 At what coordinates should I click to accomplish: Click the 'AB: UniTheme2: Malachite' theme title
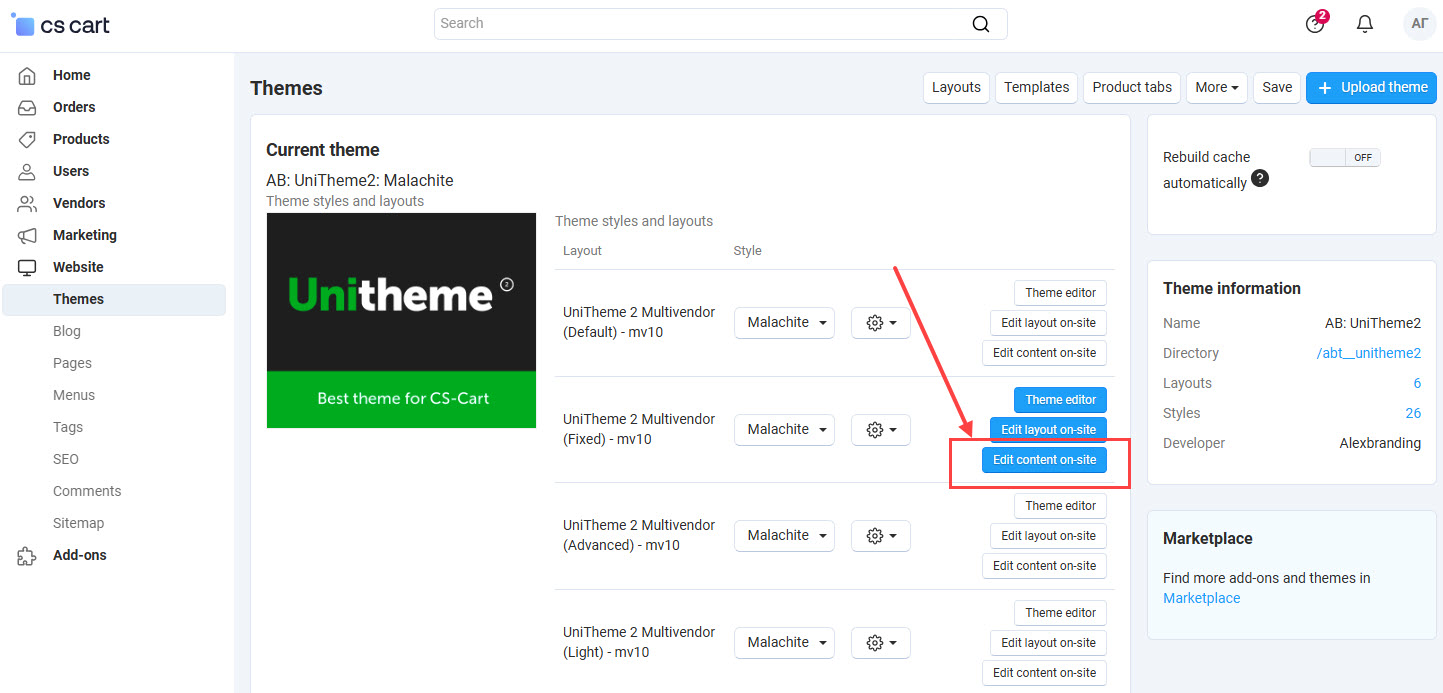(x=360, y=181)
